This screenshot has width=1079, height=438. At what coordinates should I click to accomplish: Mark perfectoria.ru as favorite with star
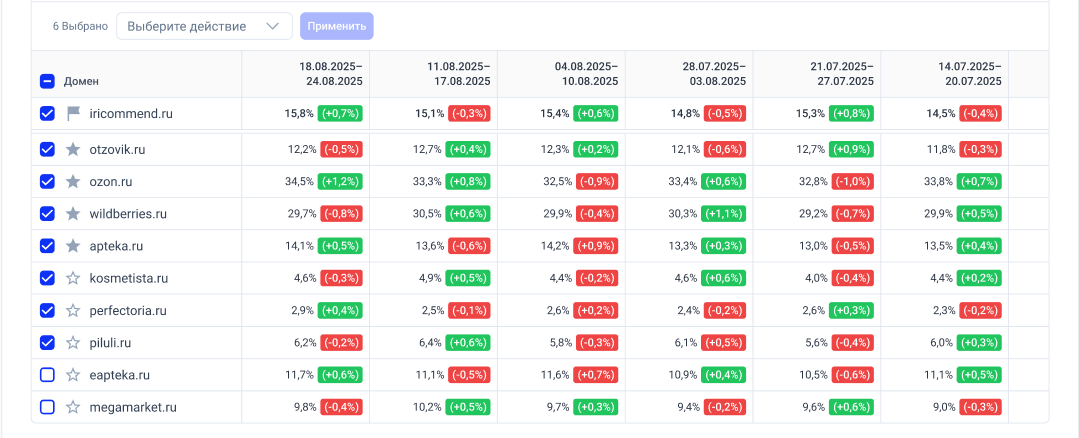click(73, 311)
